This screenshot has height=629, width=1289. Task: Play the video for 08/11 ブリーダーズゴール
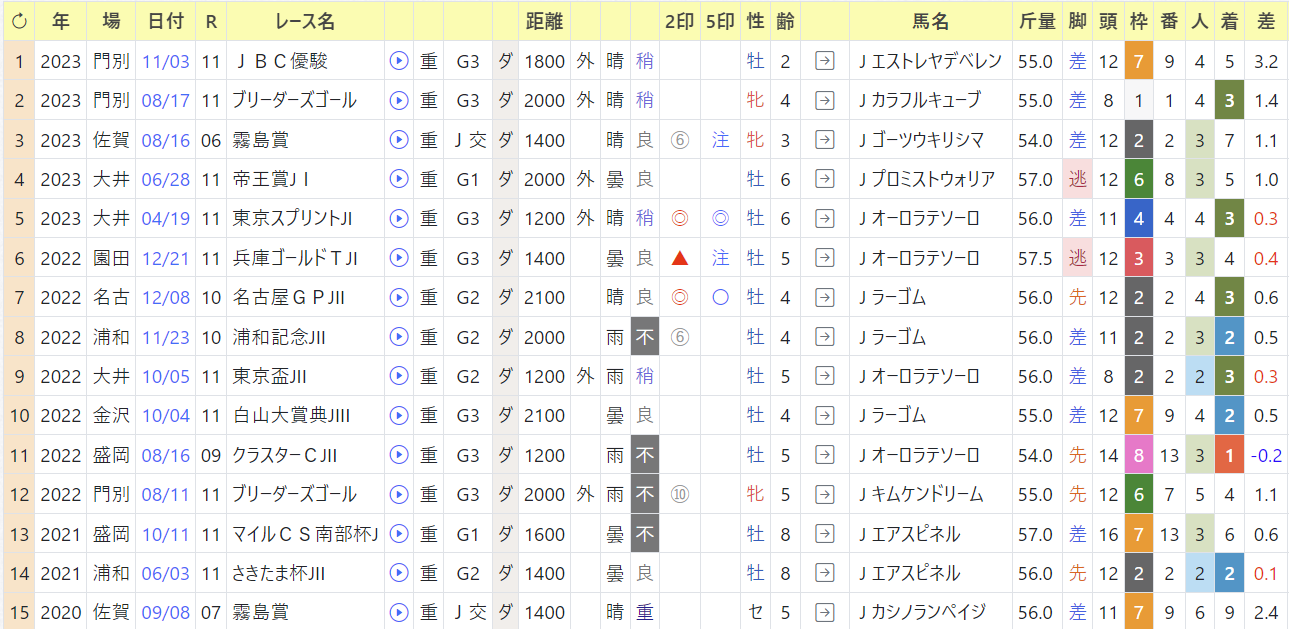tap(399, 494)
